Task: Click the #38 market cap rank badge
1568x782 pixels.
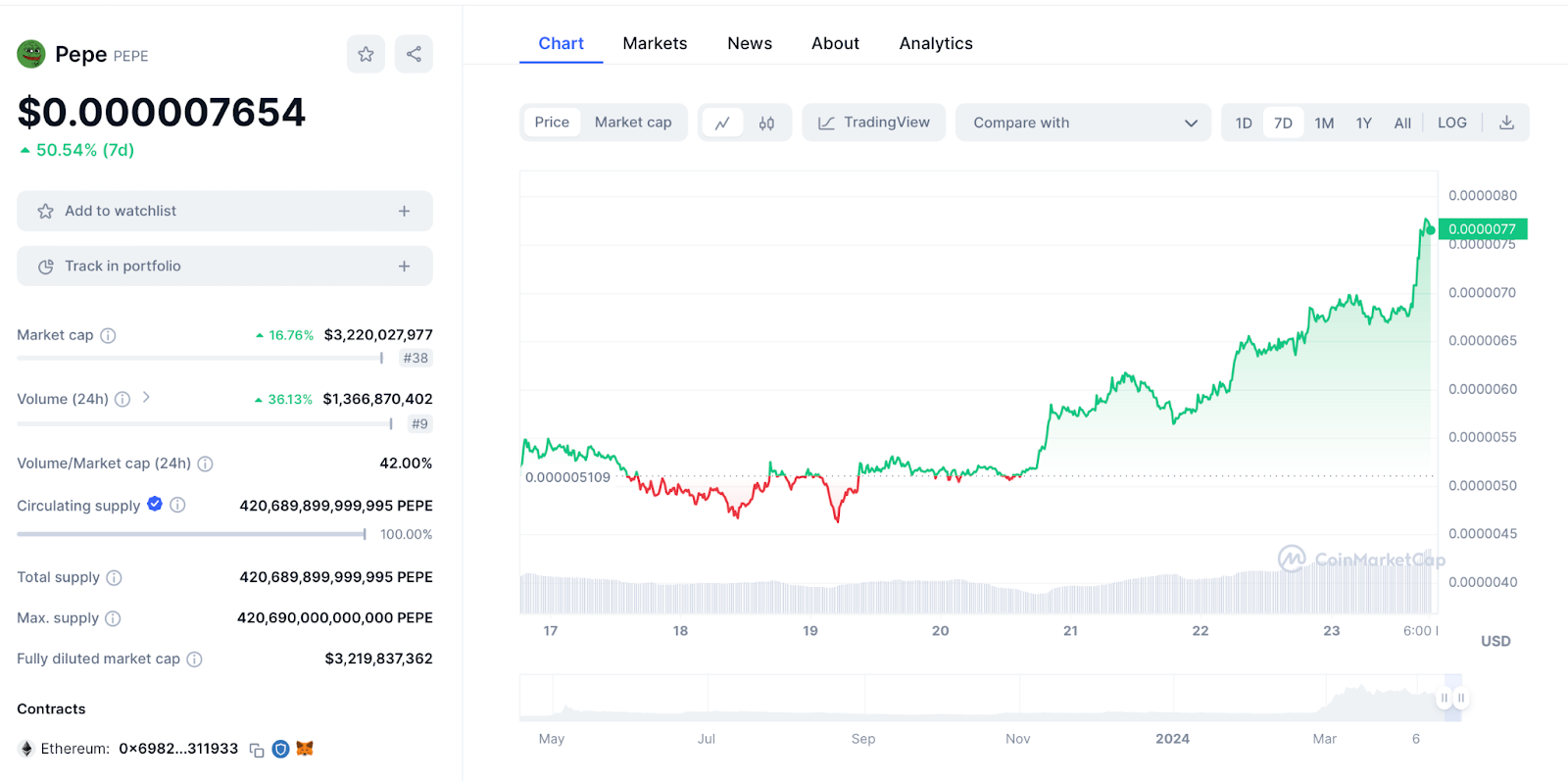Action: (416, 359)
